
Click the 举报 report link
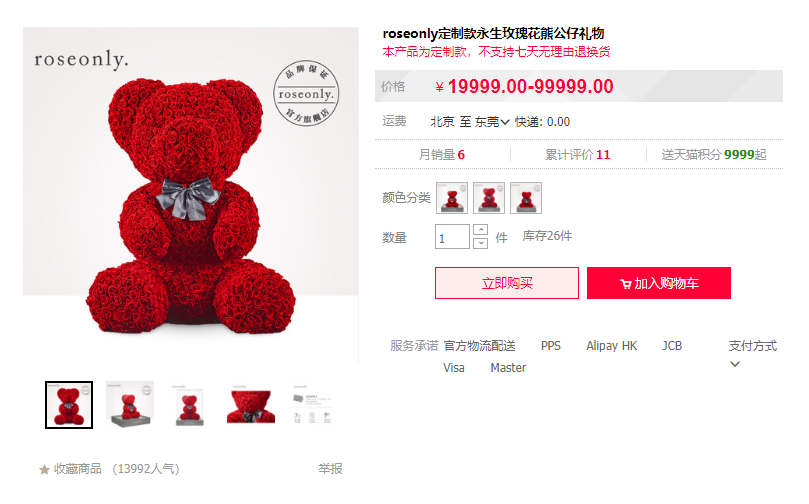330,469
